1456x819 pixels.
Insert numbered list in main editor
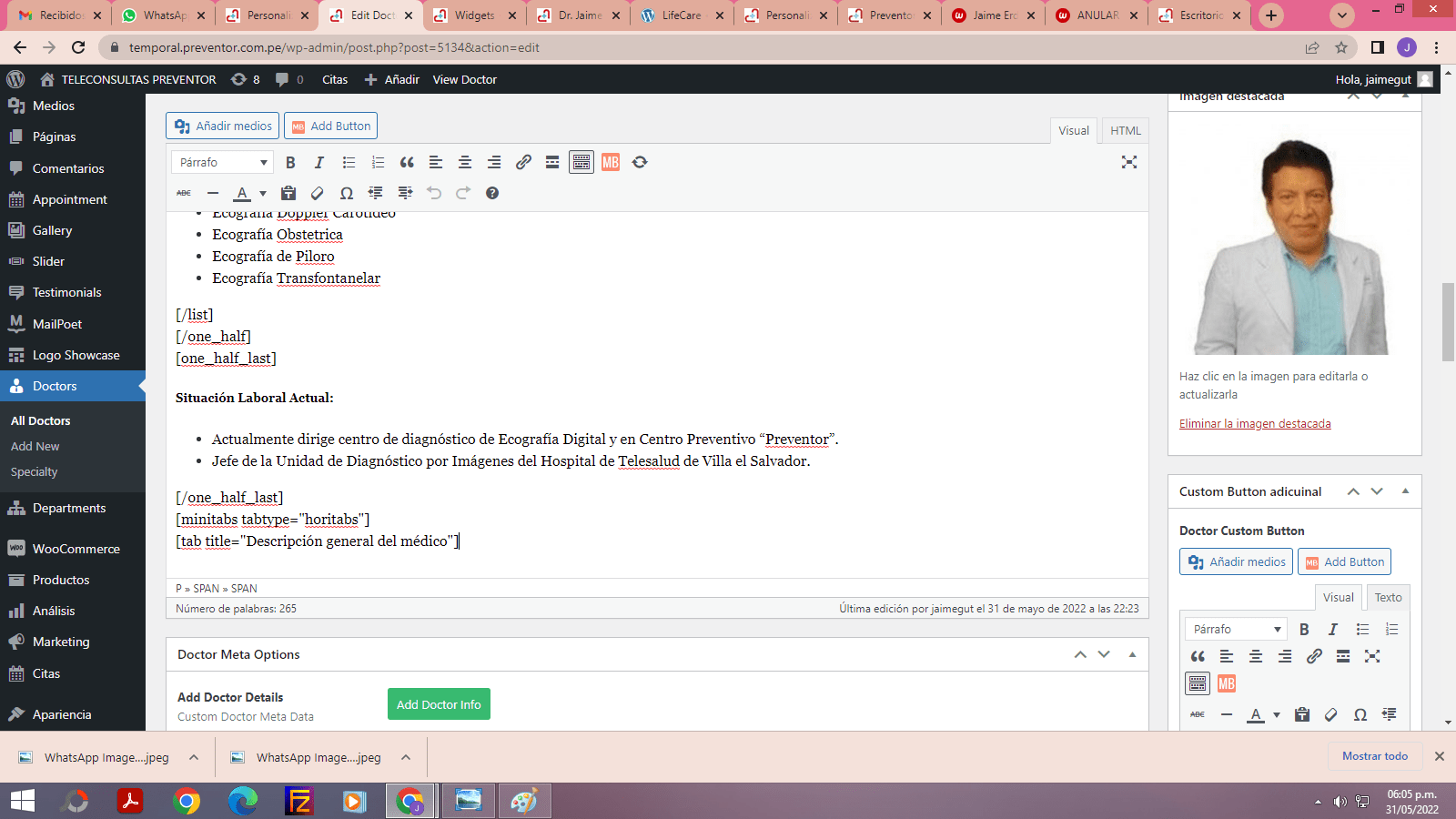coord(378,162)
